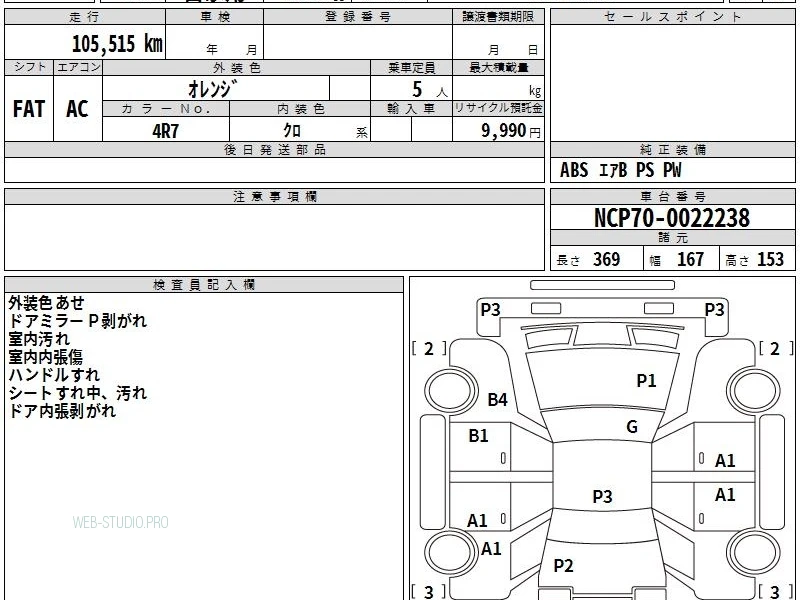Click the 最大積載量 header
This screenshot has width=800, height=600.
pyautogui.click(x=498, y=67)
